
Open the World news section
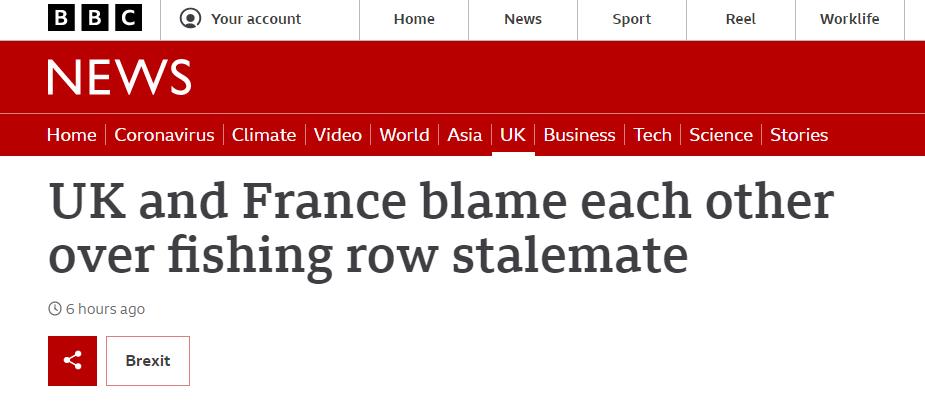coord(404,135)
